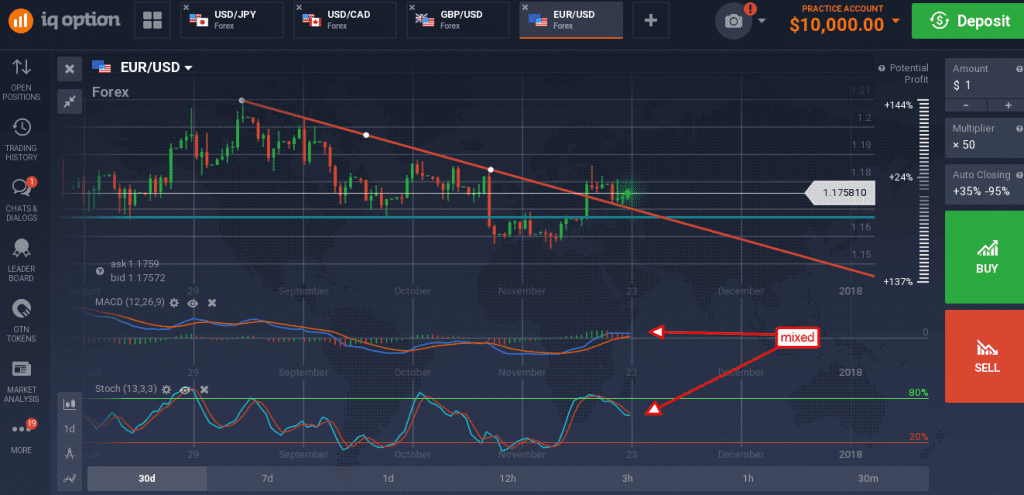Image resolution: width=1024 pixels, height=495 pixels.
Task: Click the BUY button
Action: pos(984,257)
